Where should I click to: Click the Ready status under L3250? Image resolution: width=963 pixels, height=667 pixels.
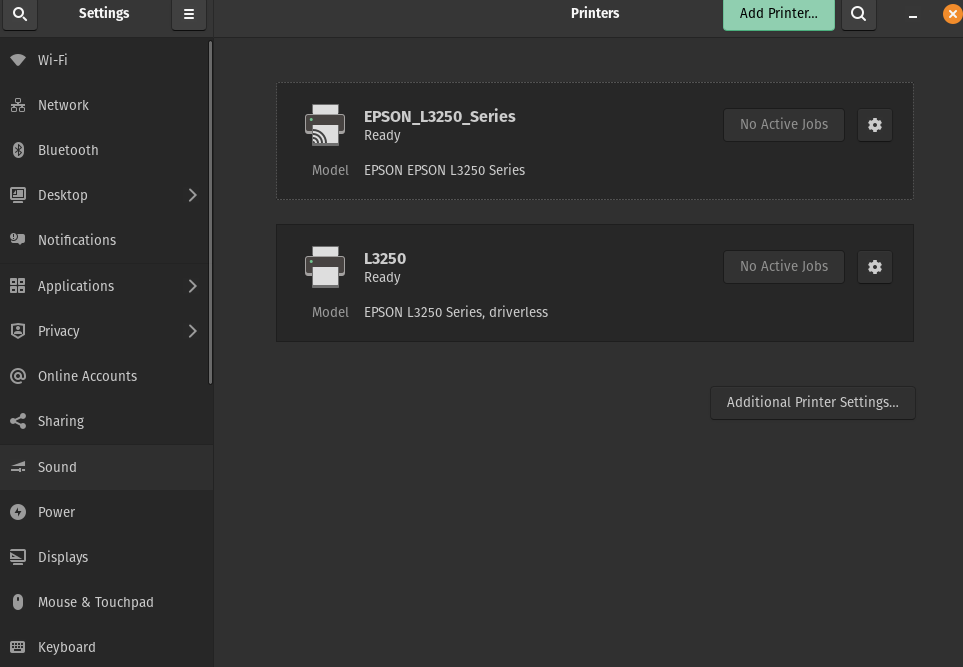pyautogui.click(x=382, y=278)
